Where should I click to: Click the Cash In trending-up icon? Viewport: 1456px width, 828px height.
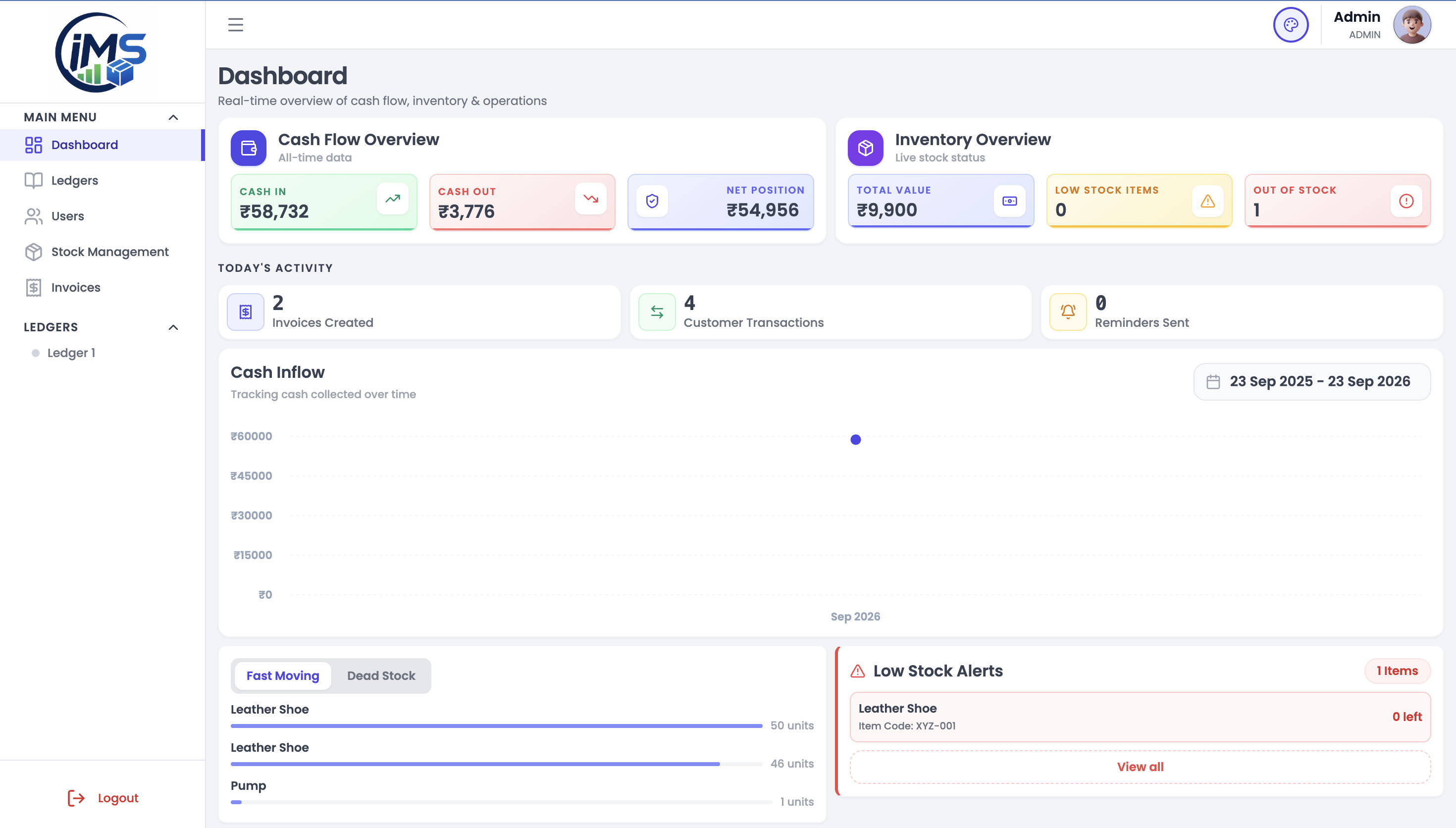[x=392, y=199]
